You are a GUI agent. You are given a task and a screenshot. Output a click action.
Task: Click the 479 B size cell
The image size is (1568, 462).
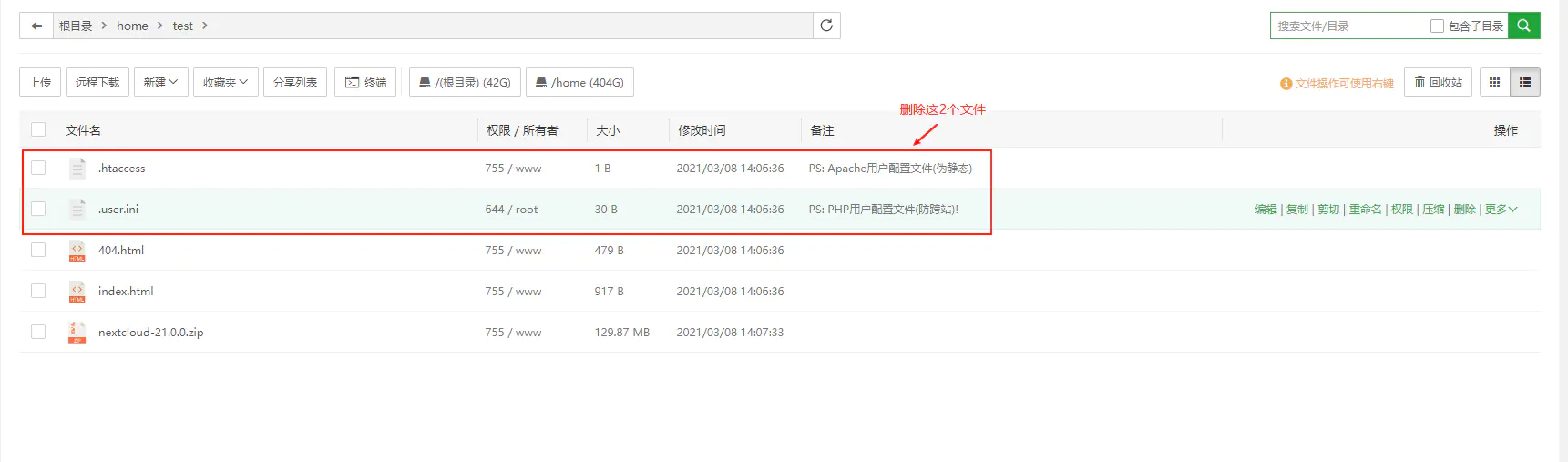(x=610, y=251)
